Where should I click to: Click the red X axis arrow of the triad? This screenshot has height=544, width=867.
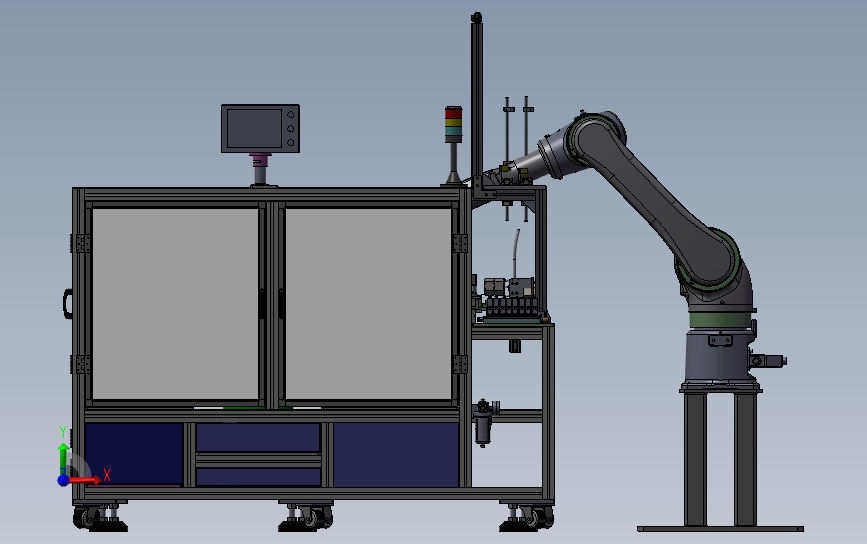pyautogui.click(x=84, y=480)
